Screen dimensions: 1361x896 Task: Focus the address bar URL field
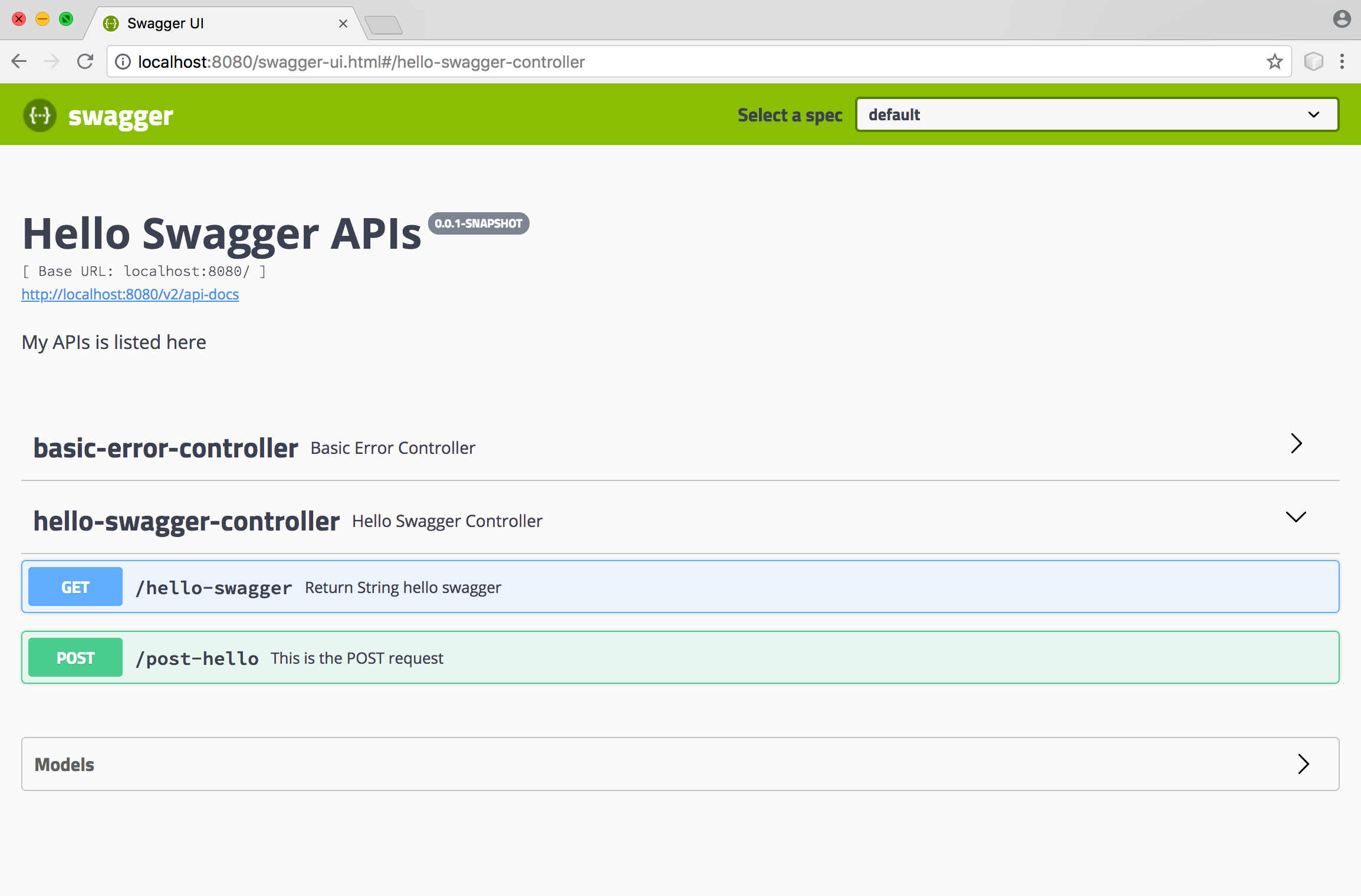coord(699,62)
